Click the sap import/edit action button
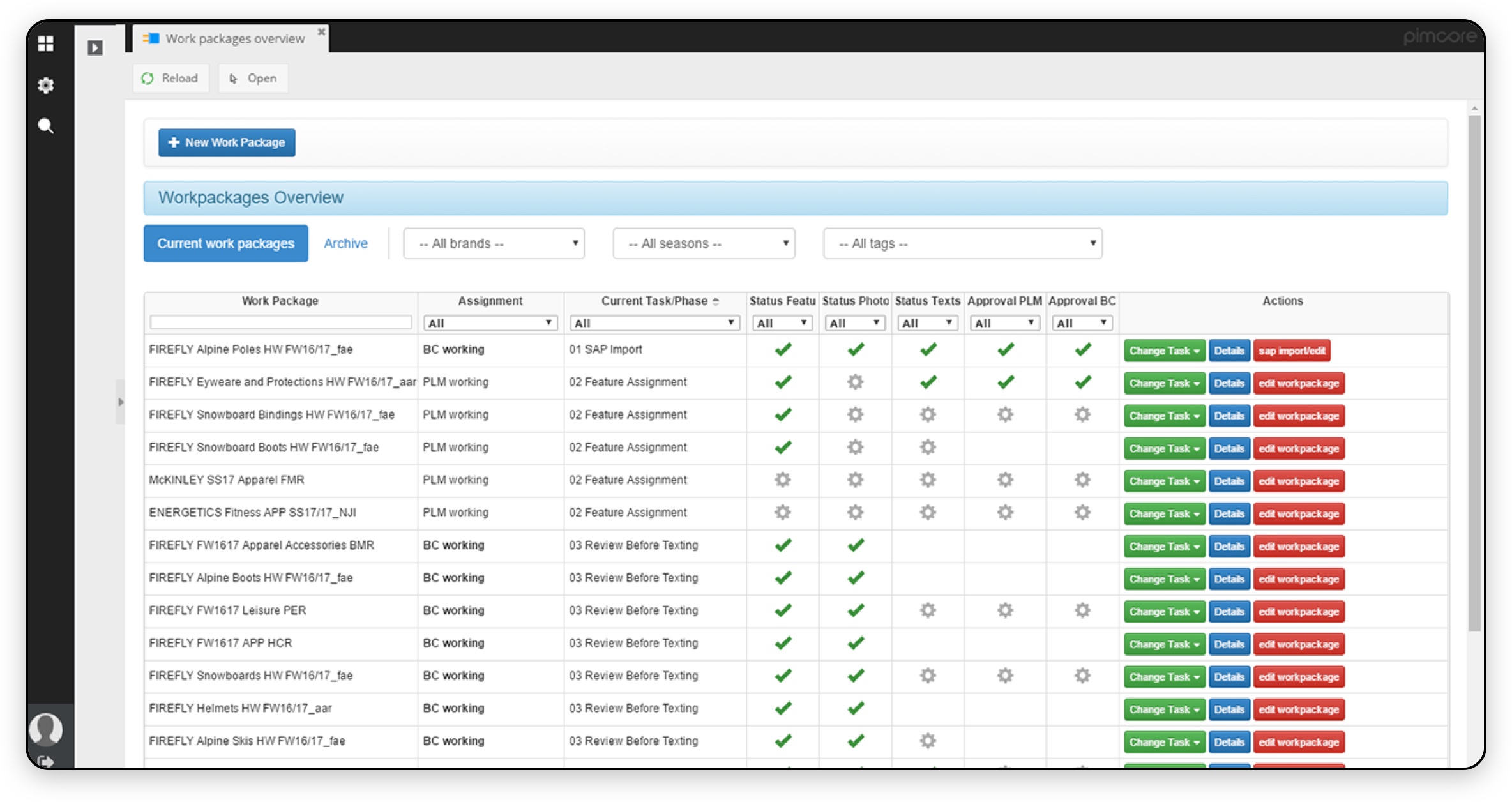The width and height of the screenshot is (1512, 802). tap(1294, 351)
